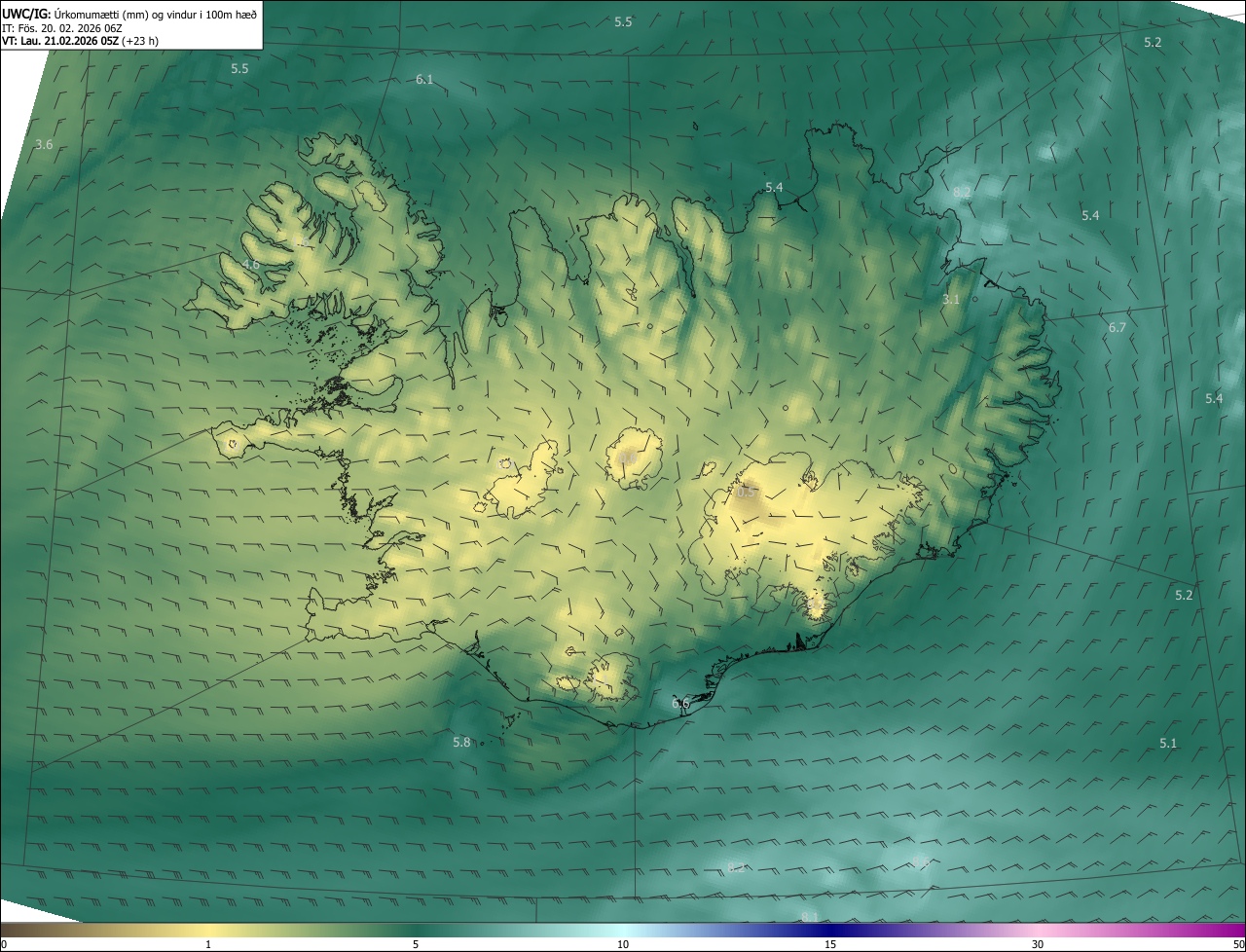Click the 5.1 value in the southeast sea
Viewport: 1246px width, 952px height.
coord(1168,744)
